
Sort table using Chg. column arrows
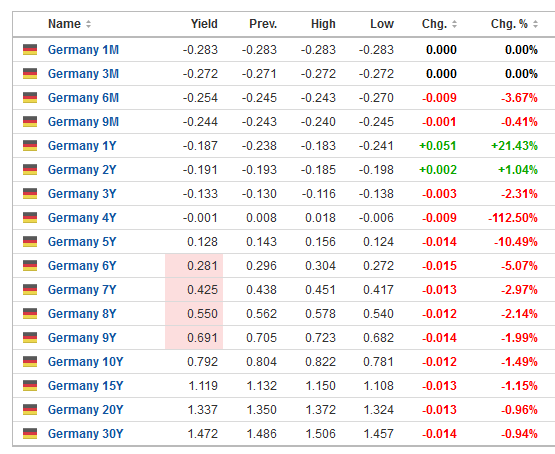[x=454, y=24]
